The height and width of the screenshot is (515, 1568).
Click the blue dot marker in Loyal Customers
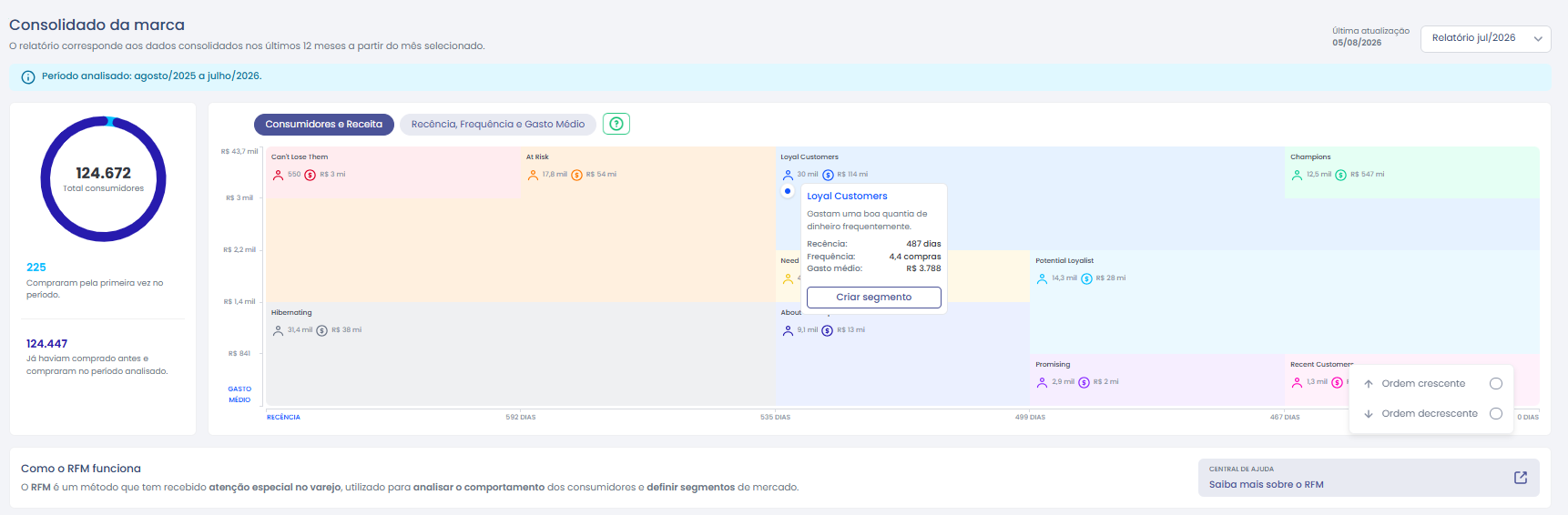pos(788,191)
